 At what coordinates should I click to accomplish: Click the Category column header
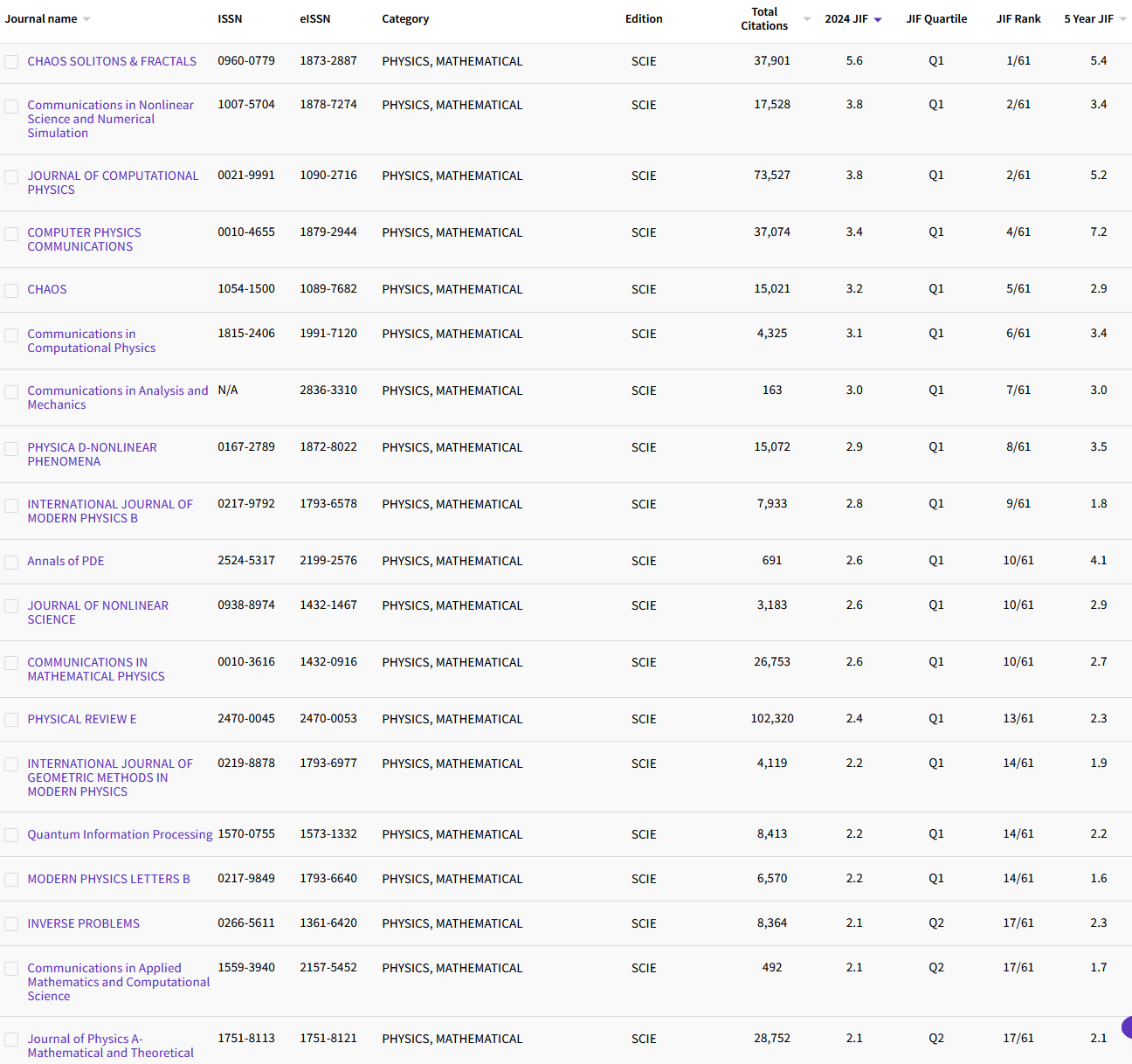click(x=405, y=19)
